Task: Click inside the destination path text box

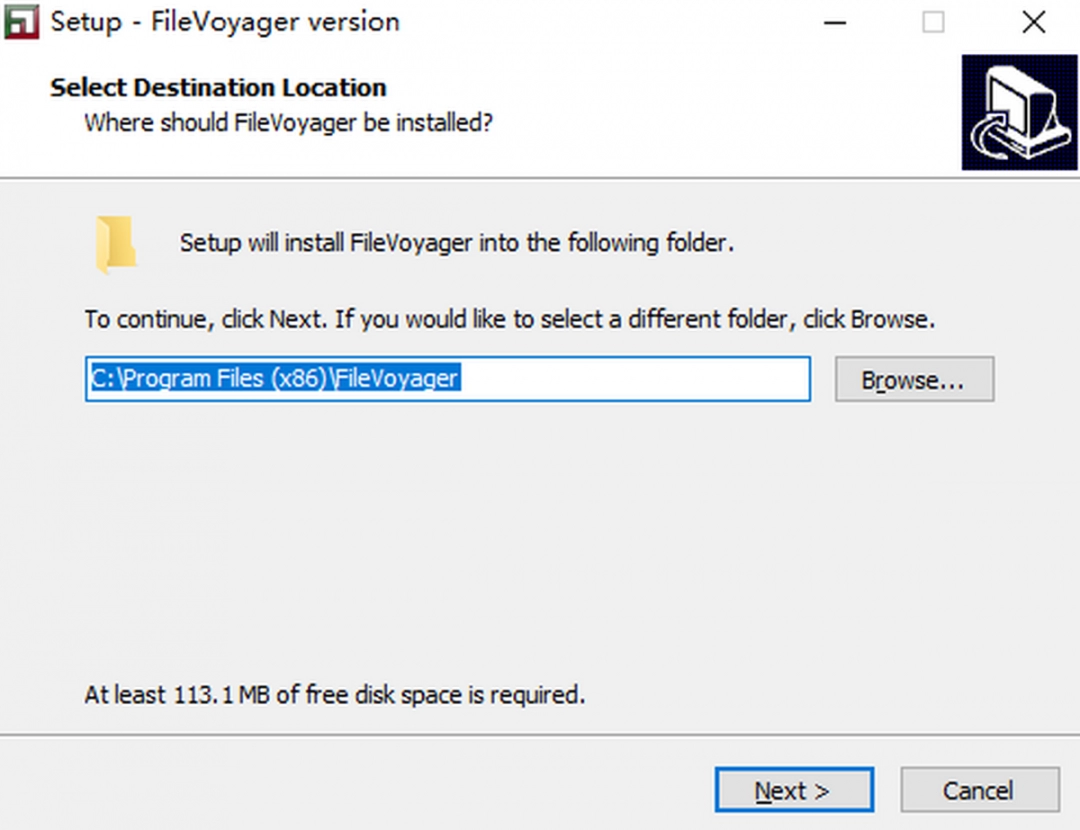Action: (447, 379)
